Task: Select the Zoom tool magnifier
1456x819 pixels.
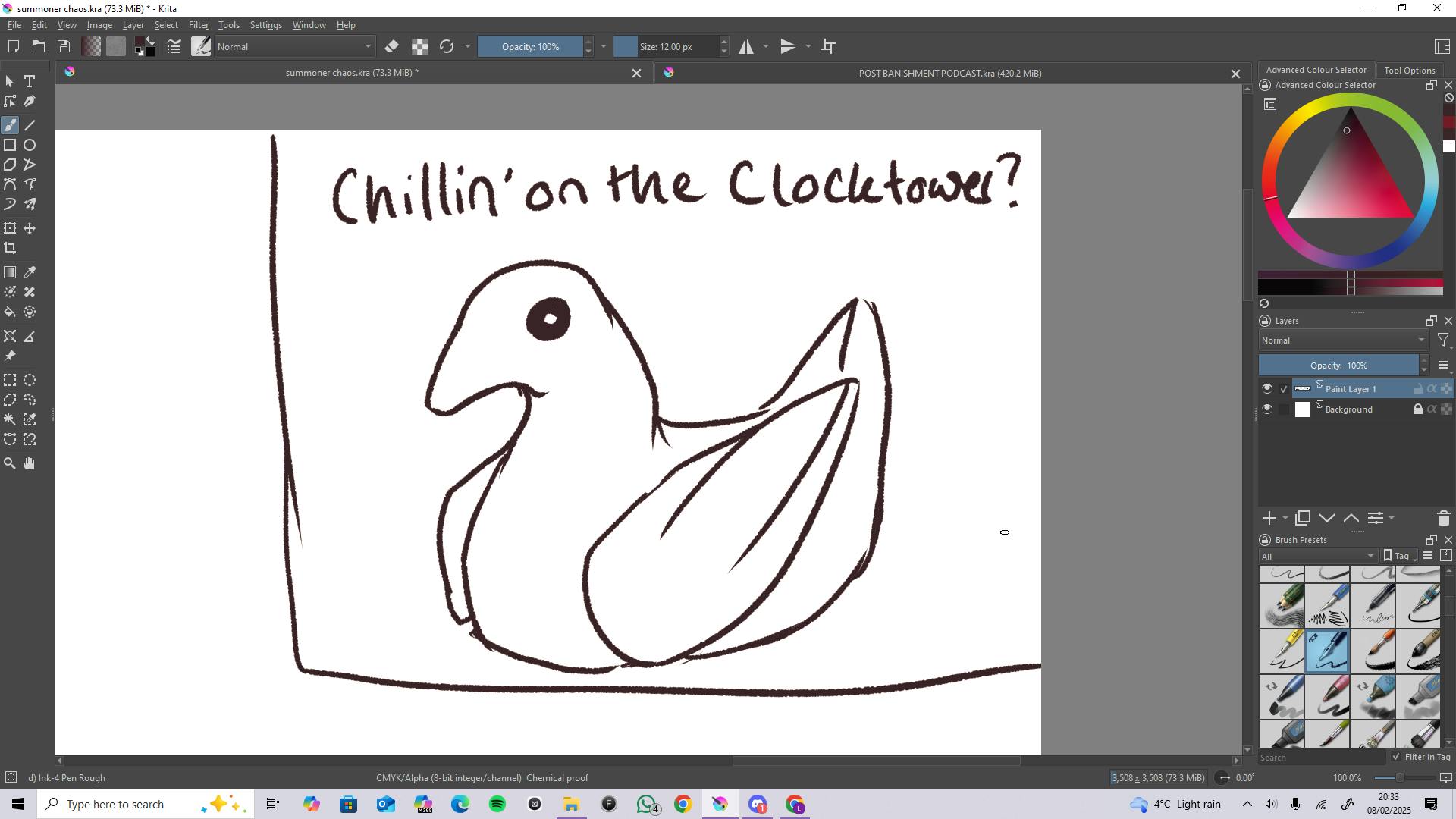Action: click(10, 463)
